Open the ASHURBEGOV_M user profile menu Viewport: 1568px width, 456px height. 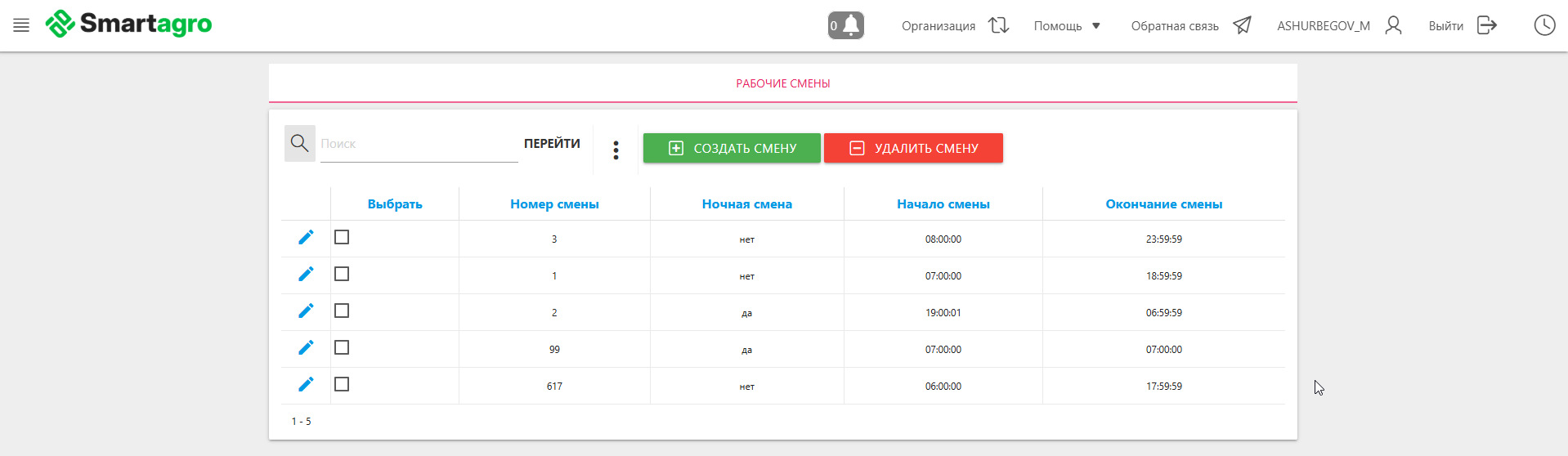coord(1339,26)
